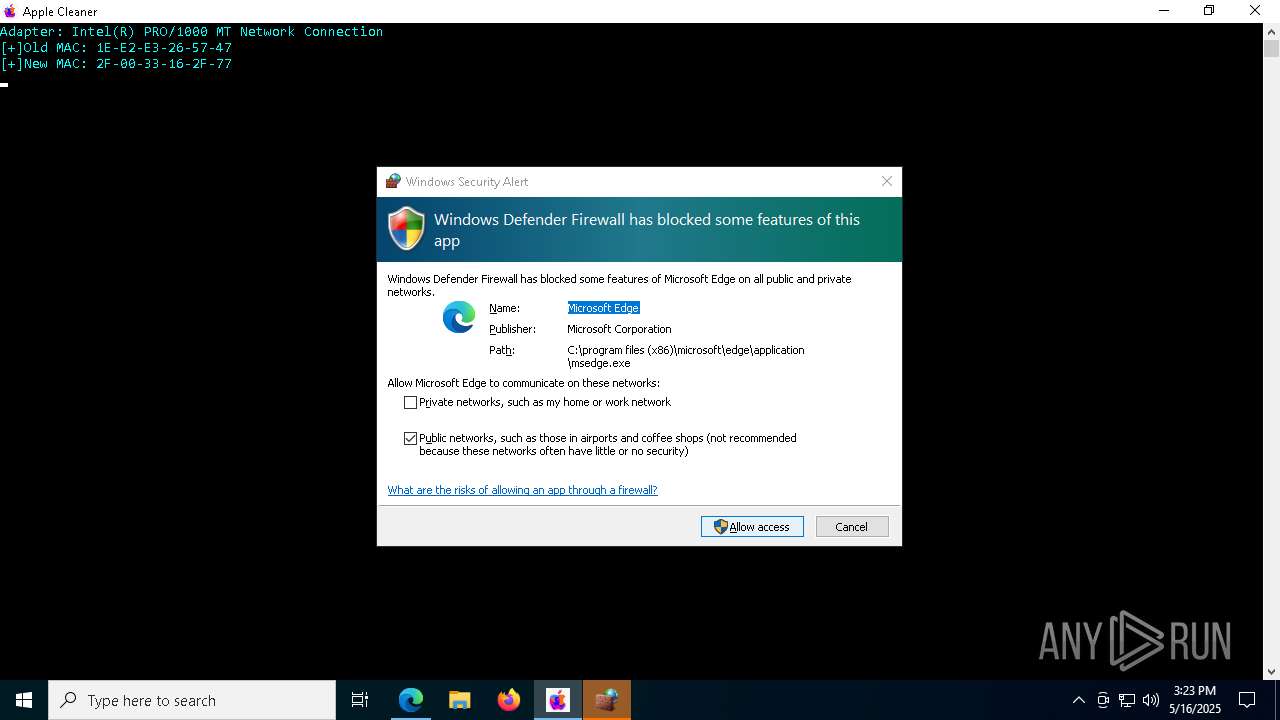1280x720 pixels.
Task: Open Microsoft Edge from the taskbar
Action: click(411, 700)
